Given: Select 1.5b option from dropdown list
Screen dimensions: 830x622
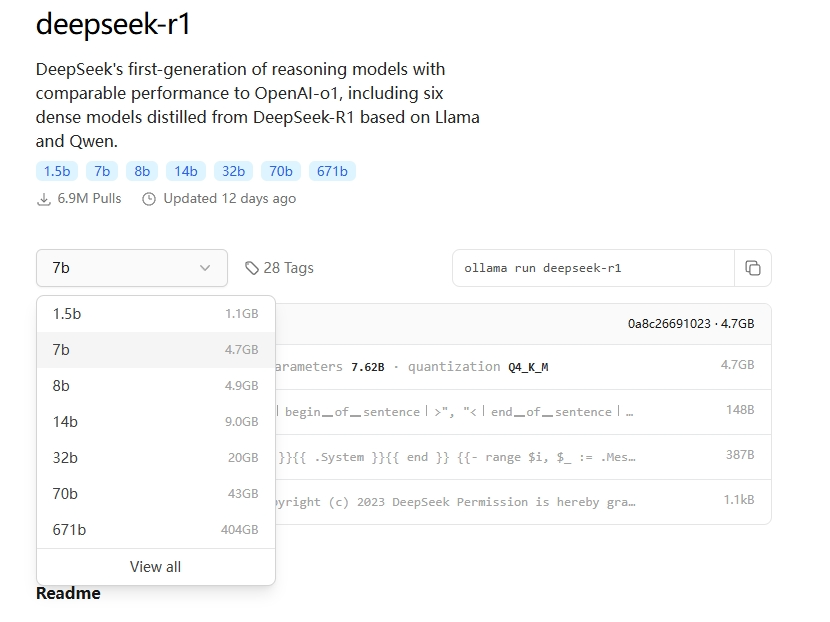Looking at the screenshot, I should pos(156,314).
